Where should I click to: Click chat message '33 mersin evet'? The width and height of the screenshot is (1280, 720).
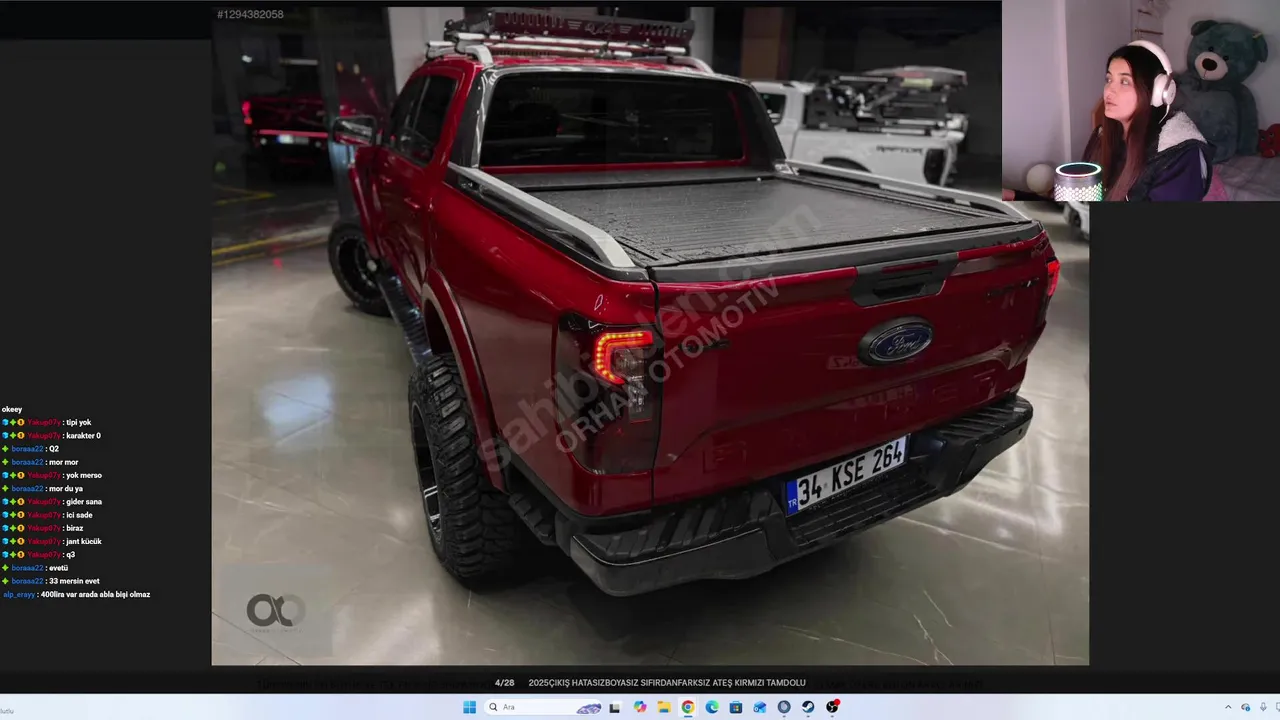74,581
